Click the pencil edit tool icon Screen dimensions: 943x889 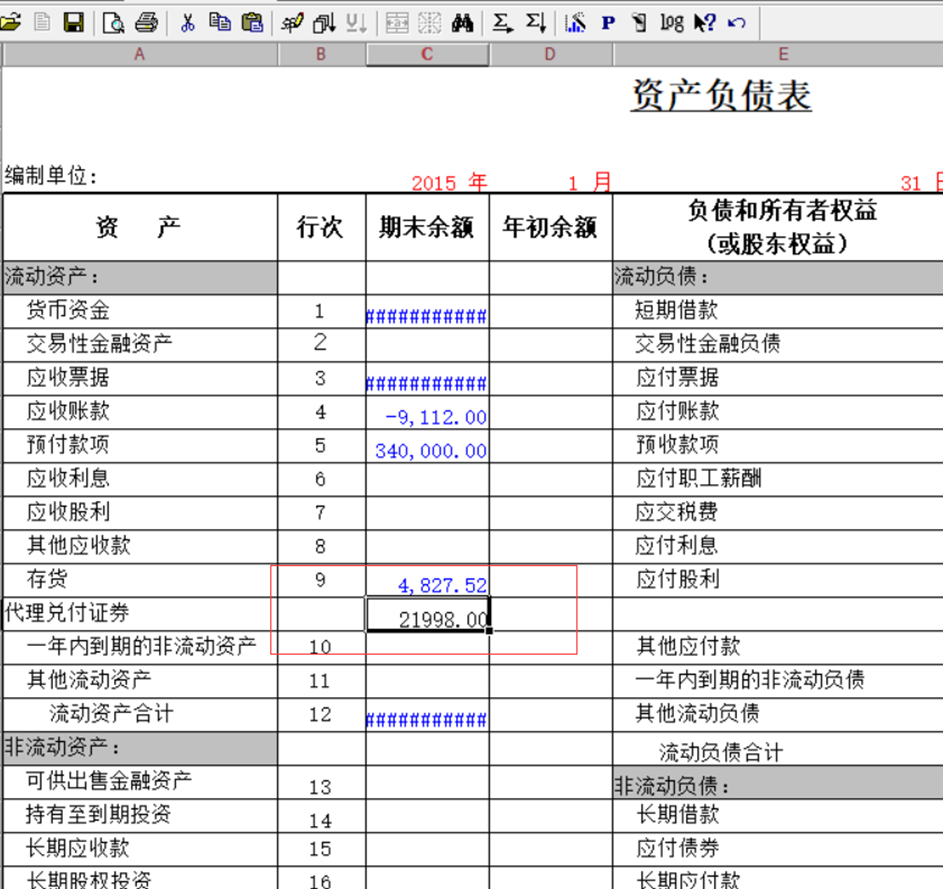click(x=292, y=23)
